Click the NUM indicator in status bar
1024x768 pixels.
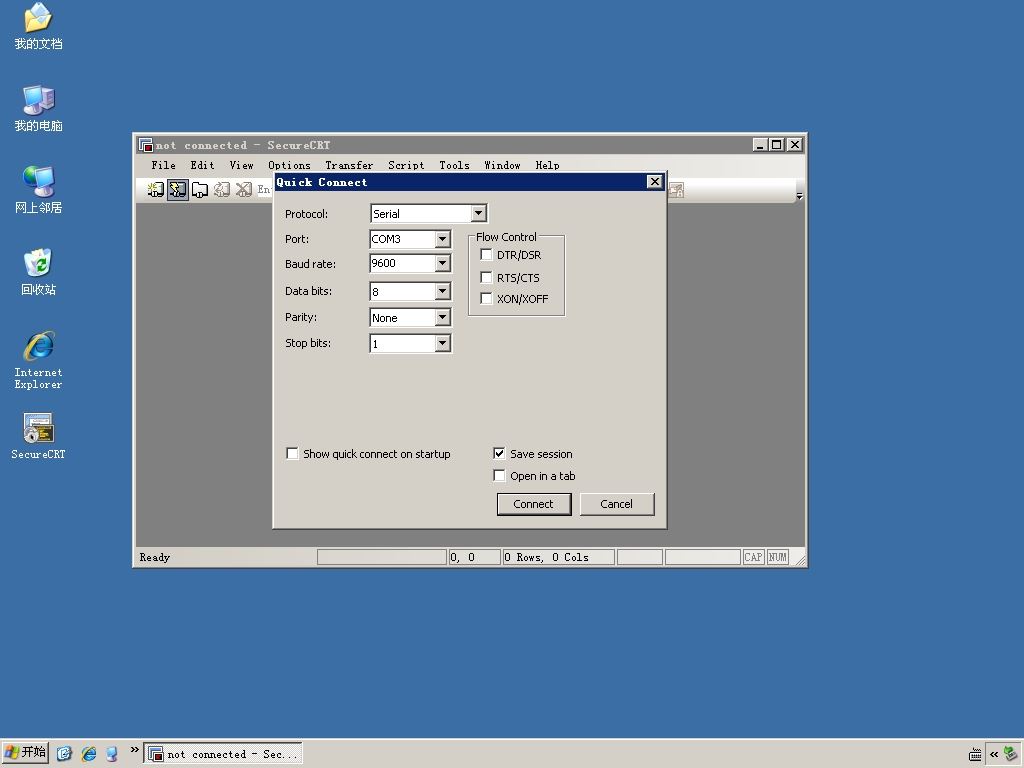click(778, 557)
